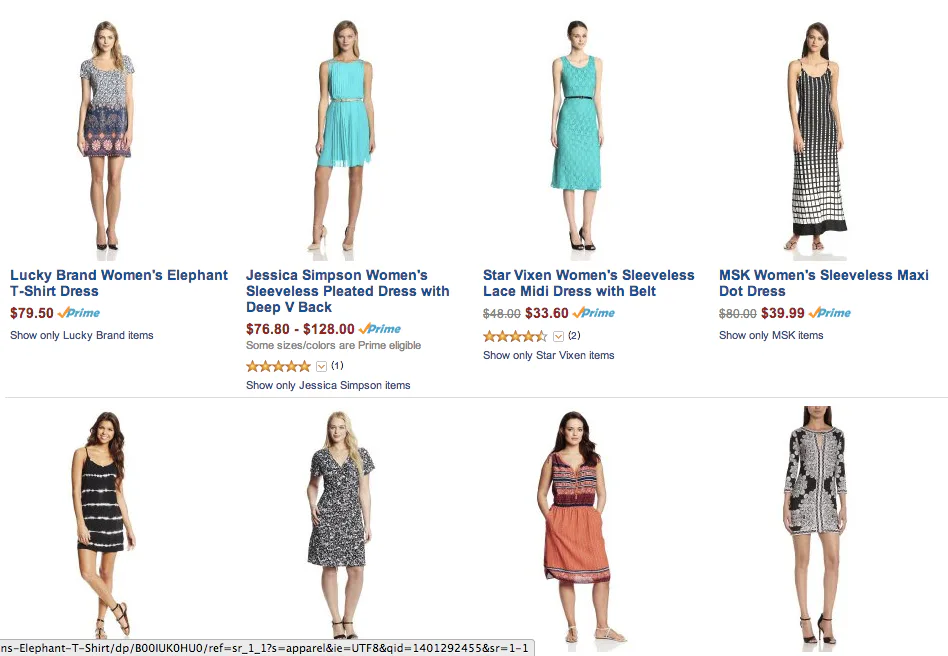Expand rating dropdown for Star Vixen dress
The width and height of the screenshot is (948, 656).
click(x=558, y=336)
